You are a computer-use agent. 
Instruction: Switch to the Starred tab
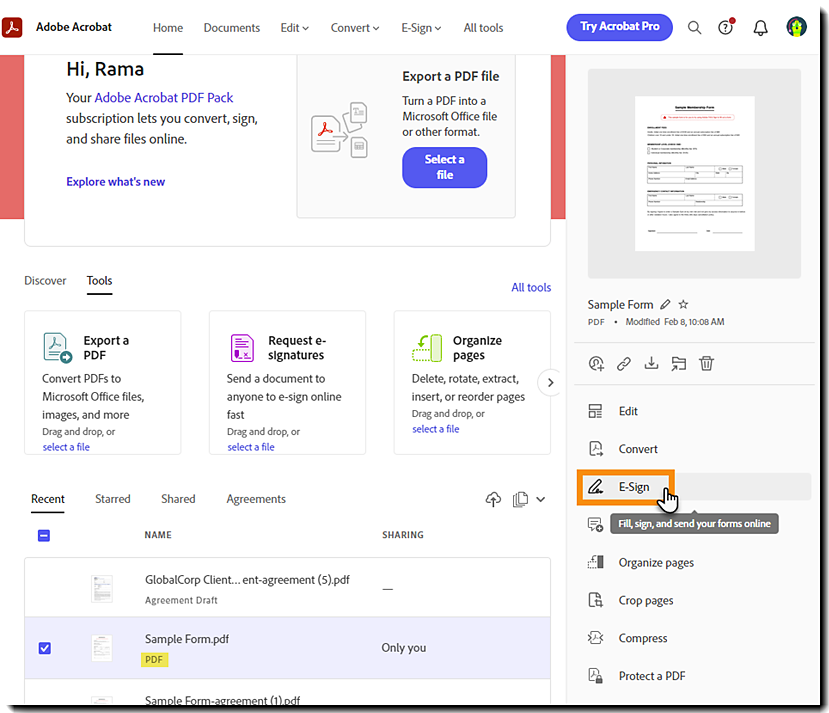tap(113, 499)
